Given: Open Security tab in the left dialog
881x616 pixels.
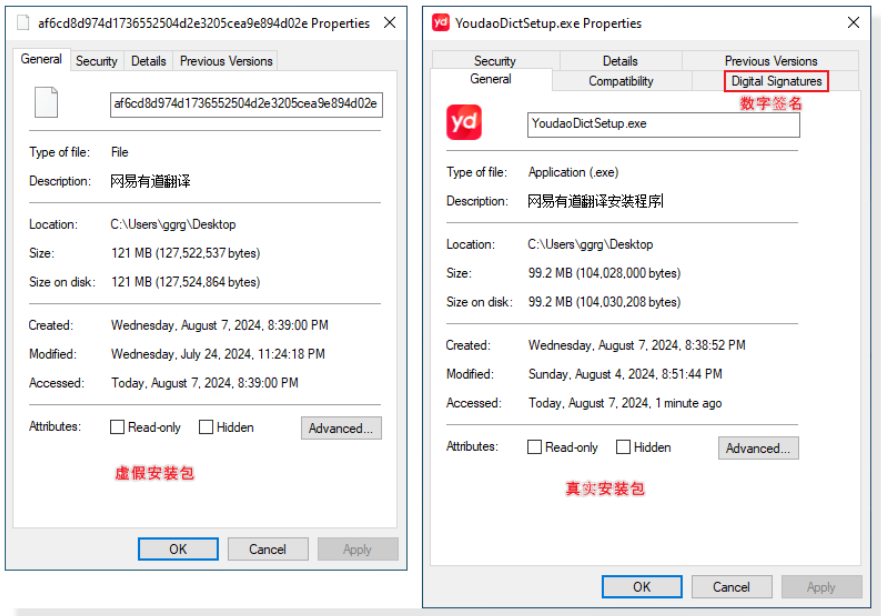Looking at the screenshot, I should 96,61.
